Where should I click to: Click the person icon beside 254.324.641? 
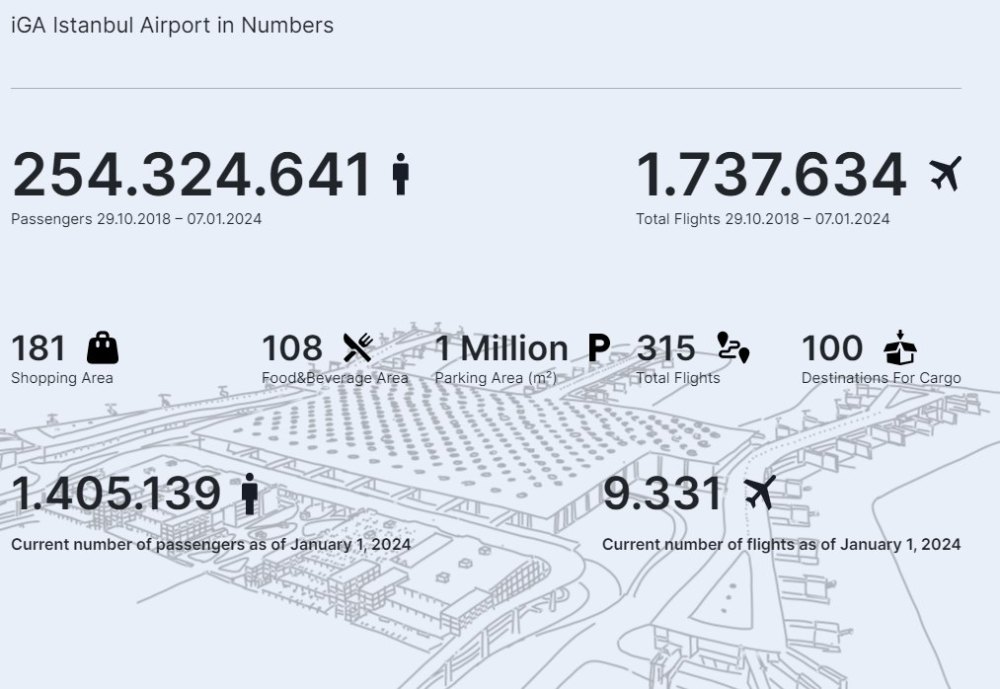coord(401,175)
